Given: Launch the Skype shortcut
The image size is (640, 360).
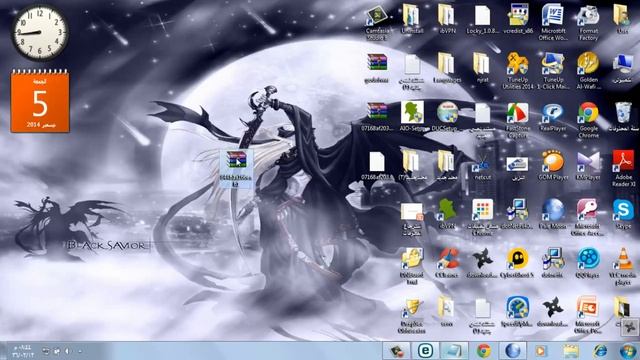Looking at the screenshot, I should tap(623, 215).
